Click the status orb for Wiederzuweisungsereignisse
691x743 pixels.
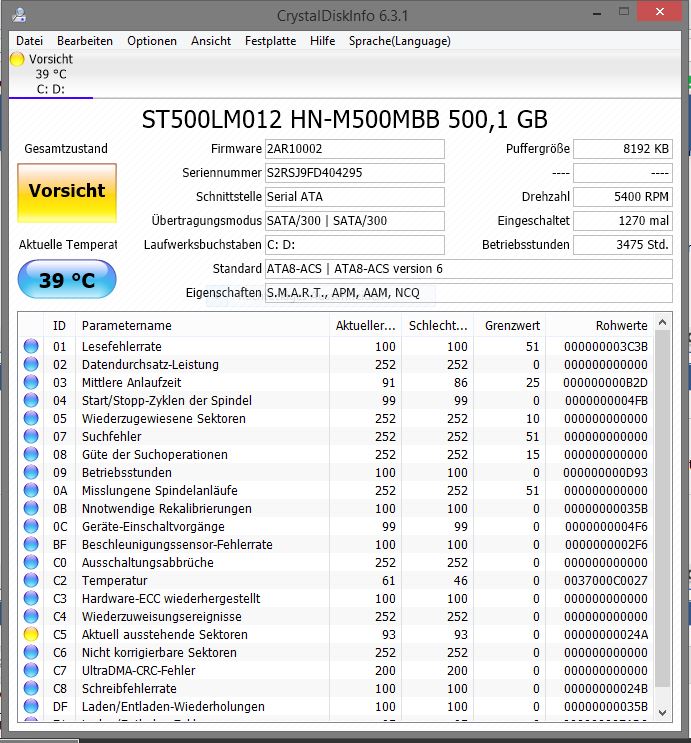coord(31,616)
